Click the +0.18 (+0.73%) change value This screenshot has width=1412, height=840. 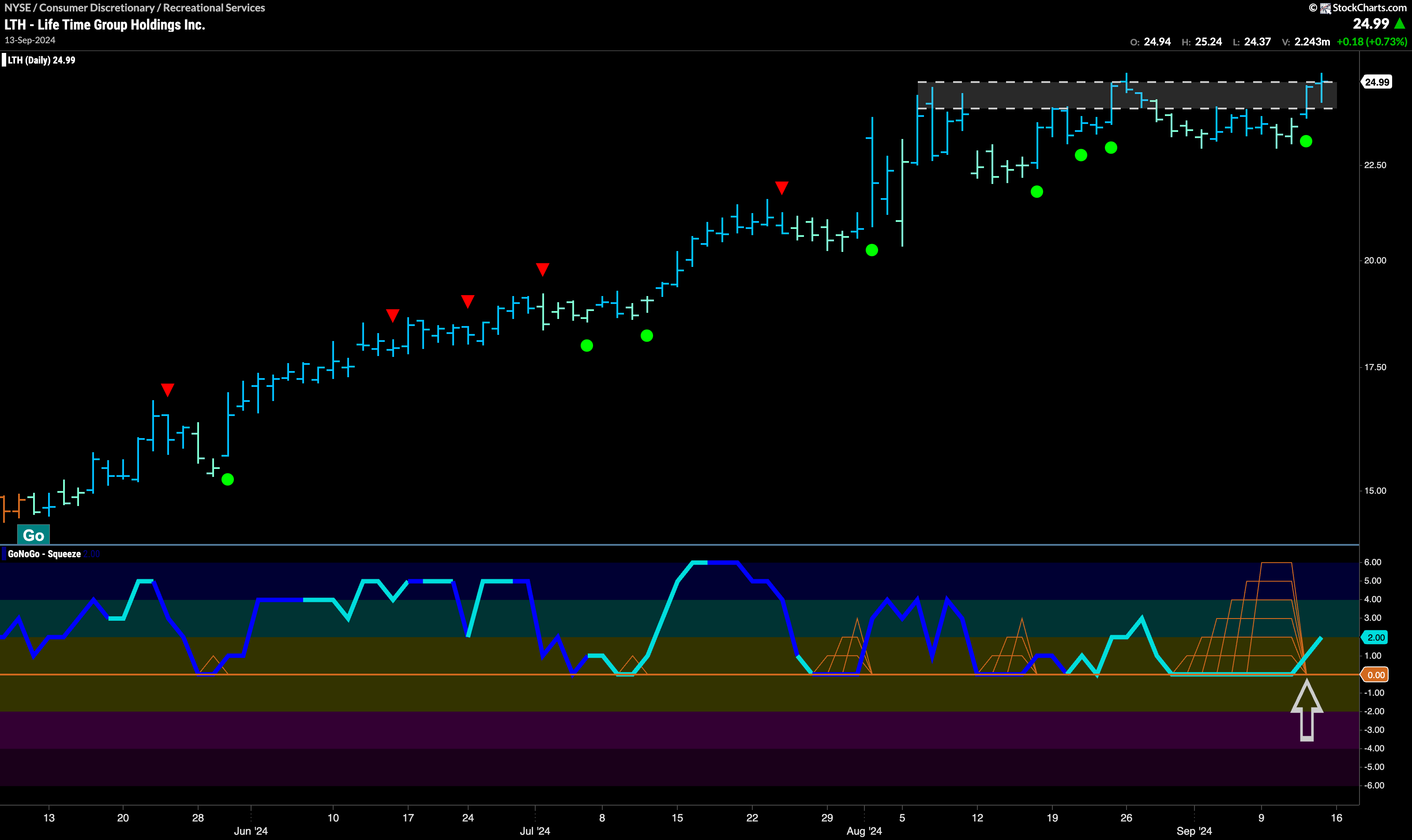[1372, 42]
